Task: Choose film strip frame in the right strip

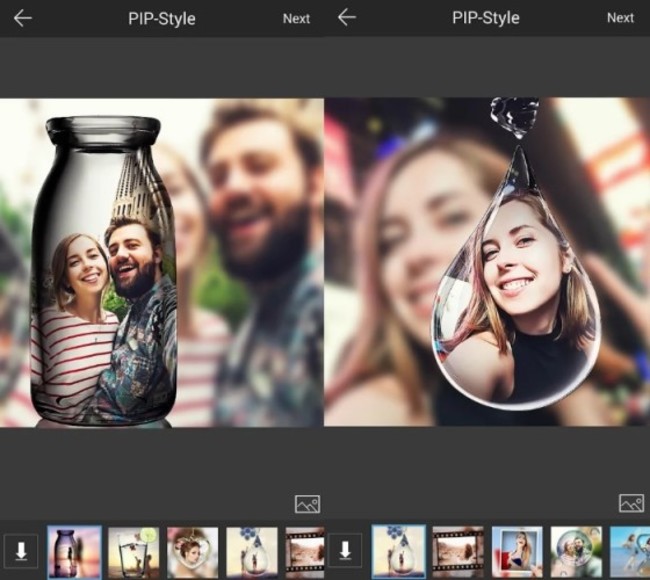Action: tap(458, 552)
